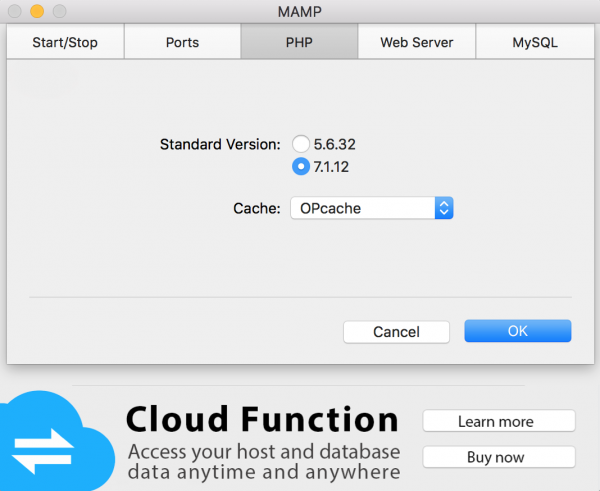Click the Cloud Function heading
Screen dimensions: 600x491
[x=262, y=419]
